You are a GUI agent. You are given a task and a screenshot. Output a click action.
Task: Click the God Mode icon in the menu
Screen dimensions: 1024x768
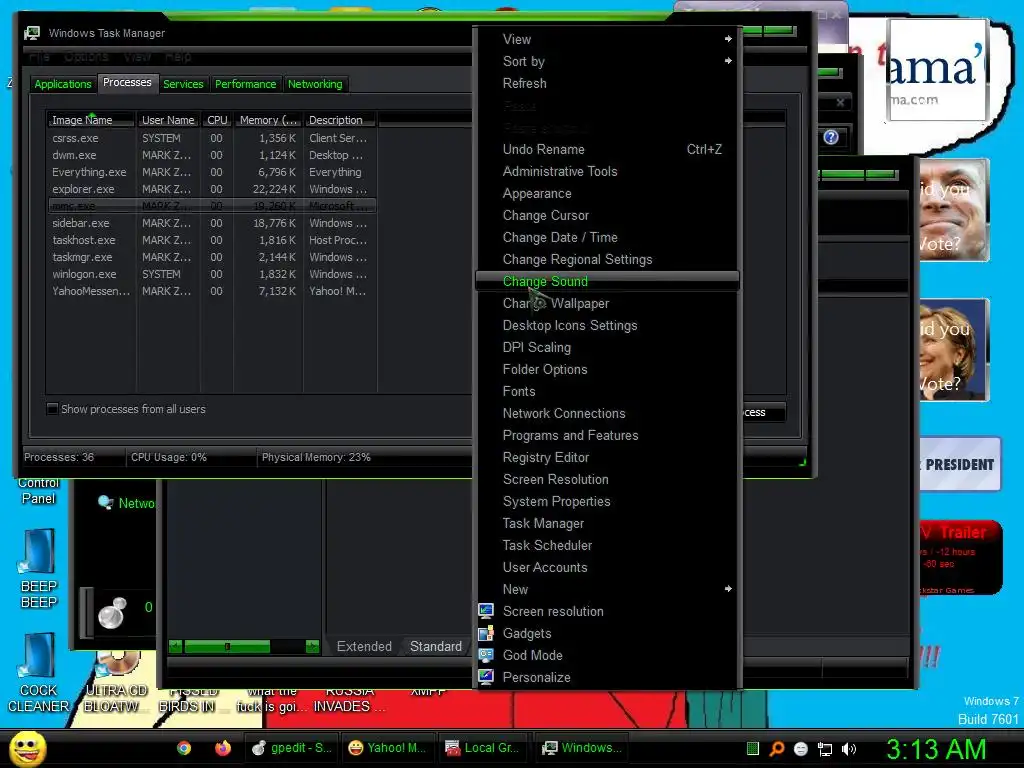(x=486, y=655)
